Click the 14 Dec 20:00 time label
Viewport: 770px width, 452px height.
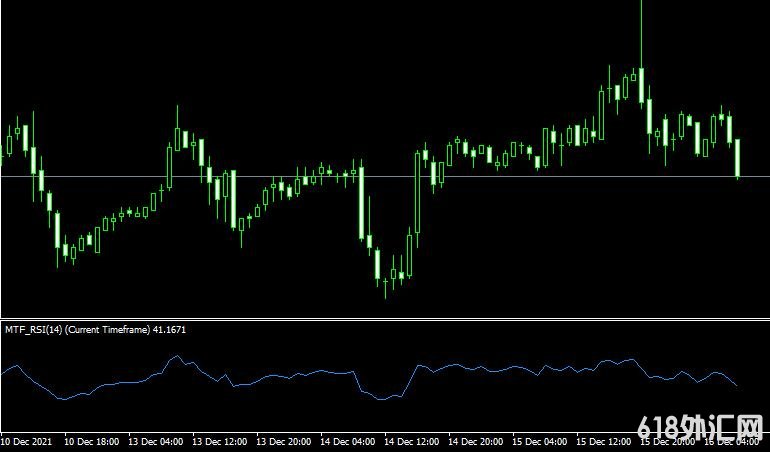(475, 441)
